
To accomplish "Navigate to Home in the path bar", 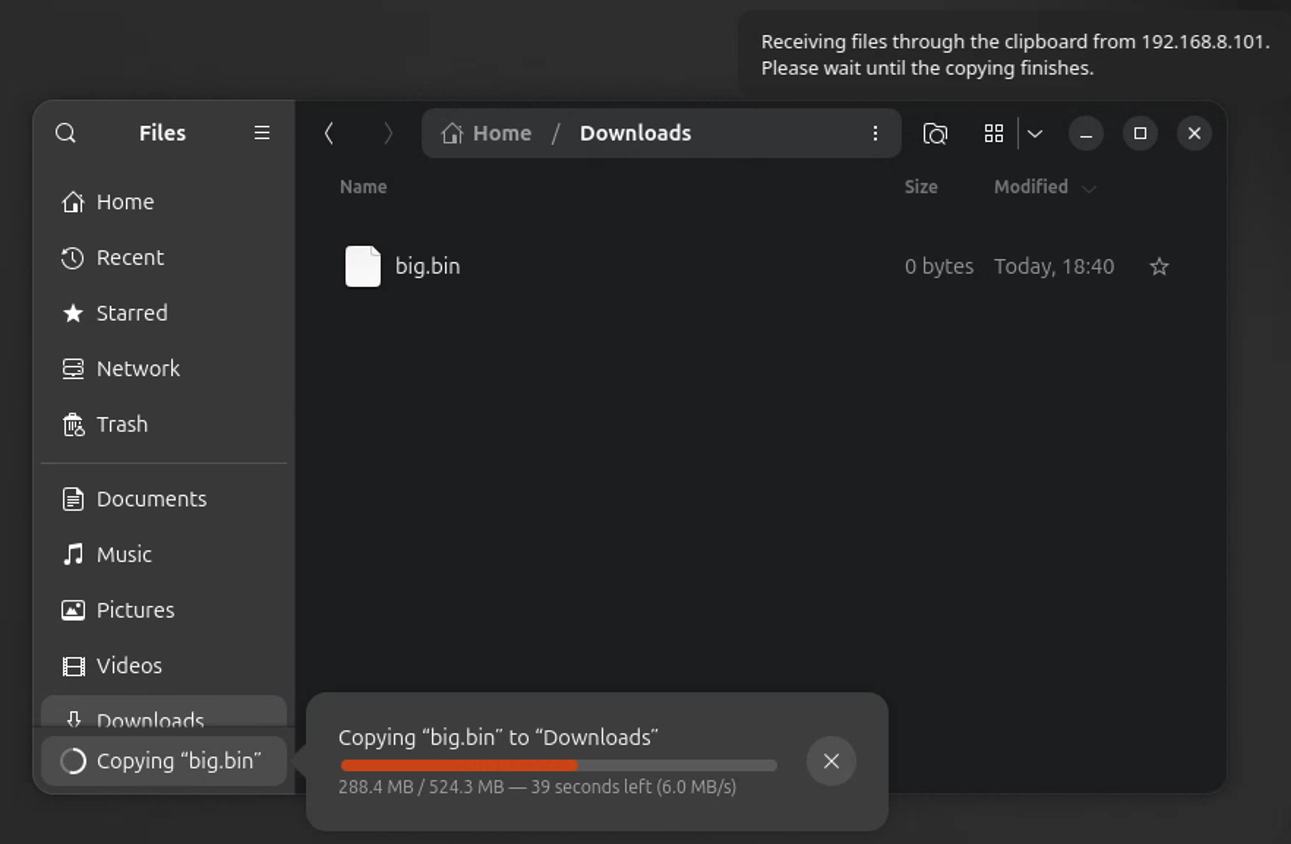I will 487,133.
